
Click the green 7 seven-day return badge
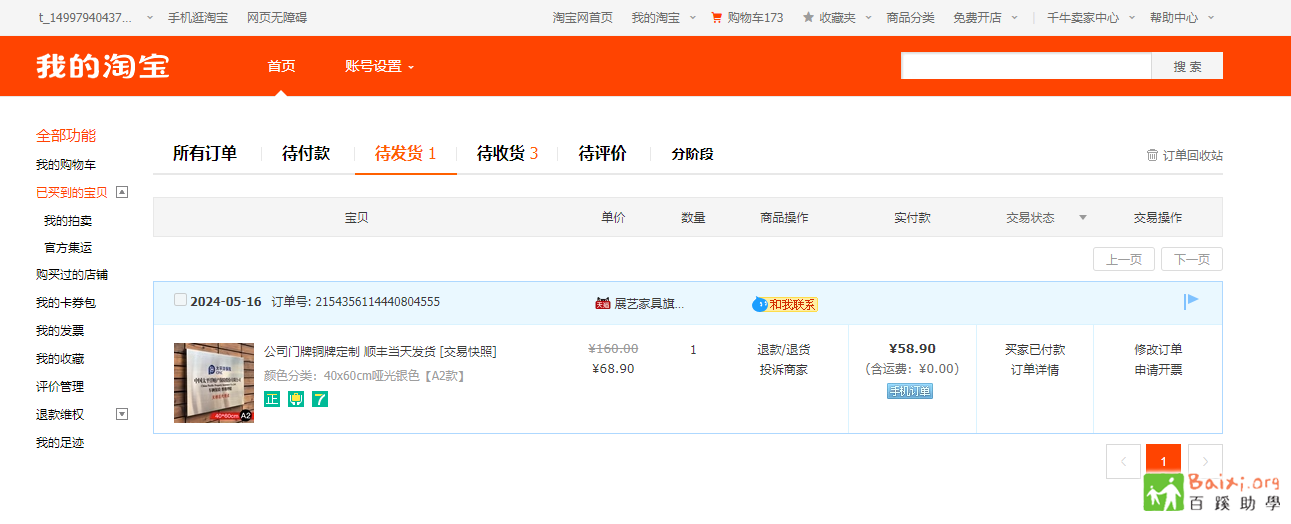pos(320,399)
